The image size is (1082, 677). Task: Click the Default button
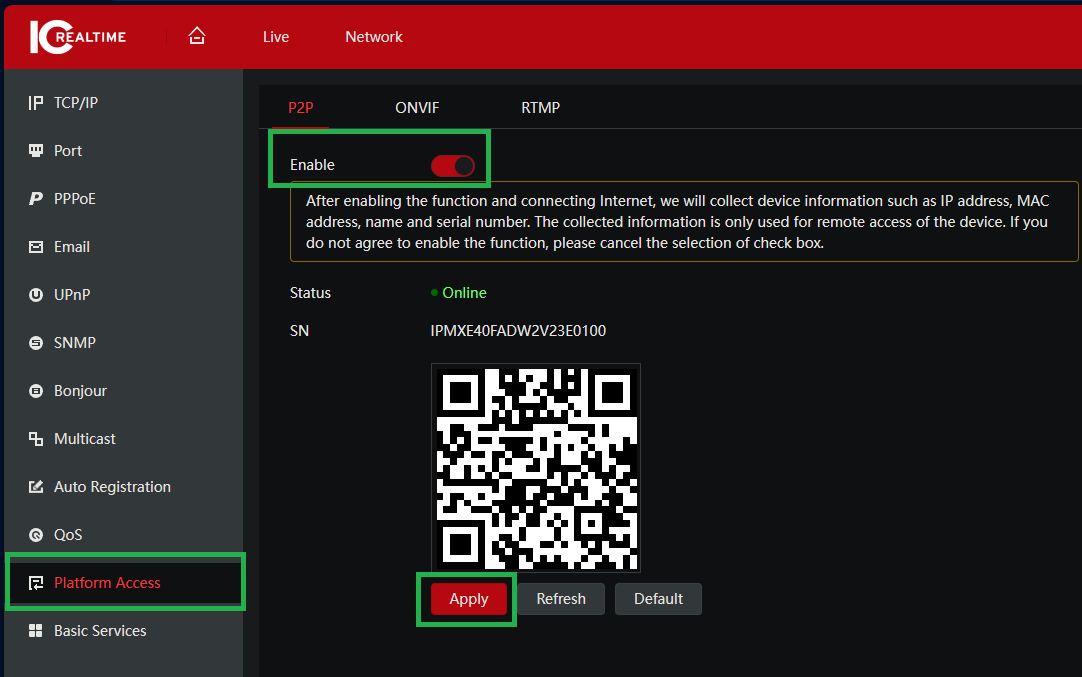658,599
